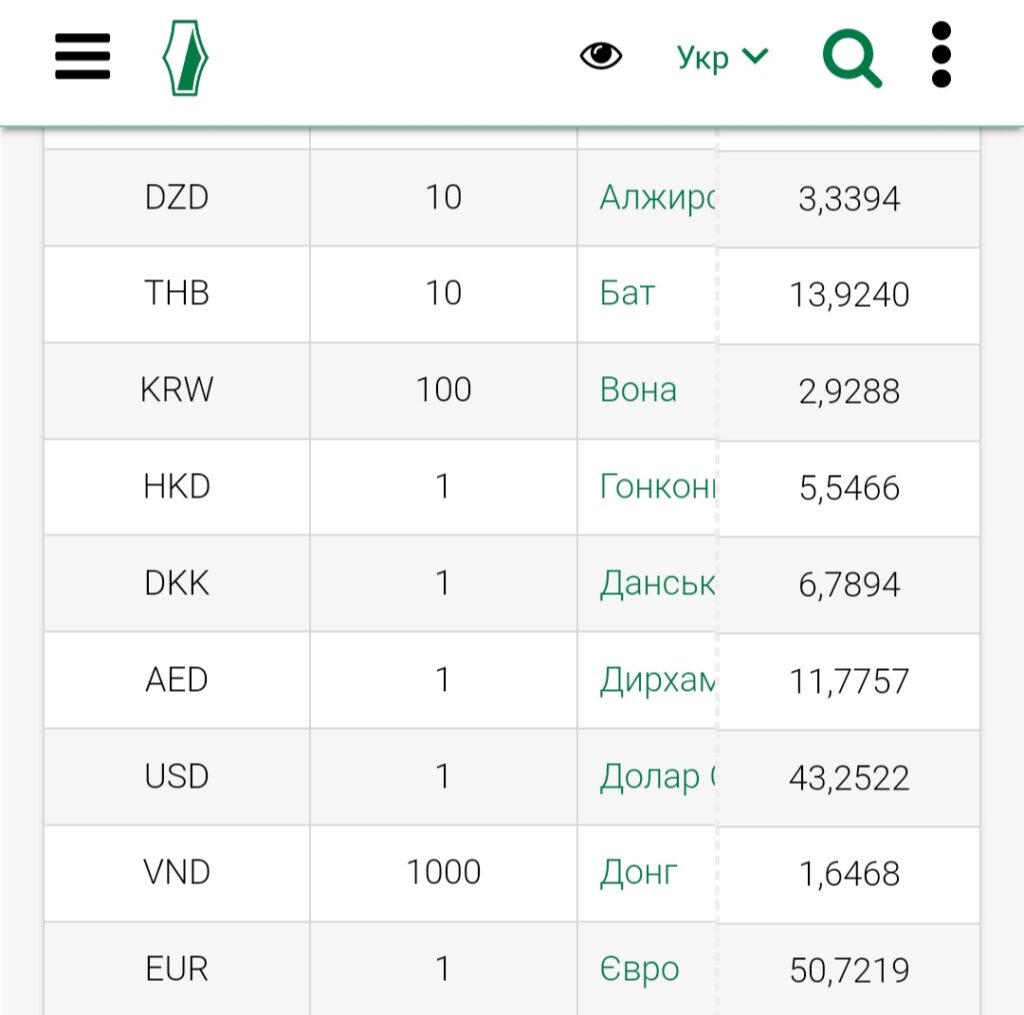
Task: Open the hamburger navigation menu
Action: [82, 57]
